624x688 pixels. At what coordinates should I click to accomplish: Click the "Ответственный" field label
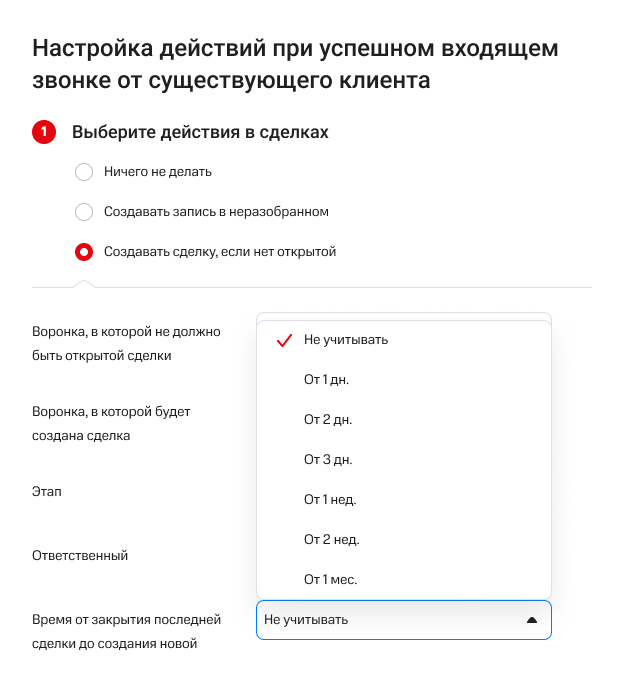[80, 556]
